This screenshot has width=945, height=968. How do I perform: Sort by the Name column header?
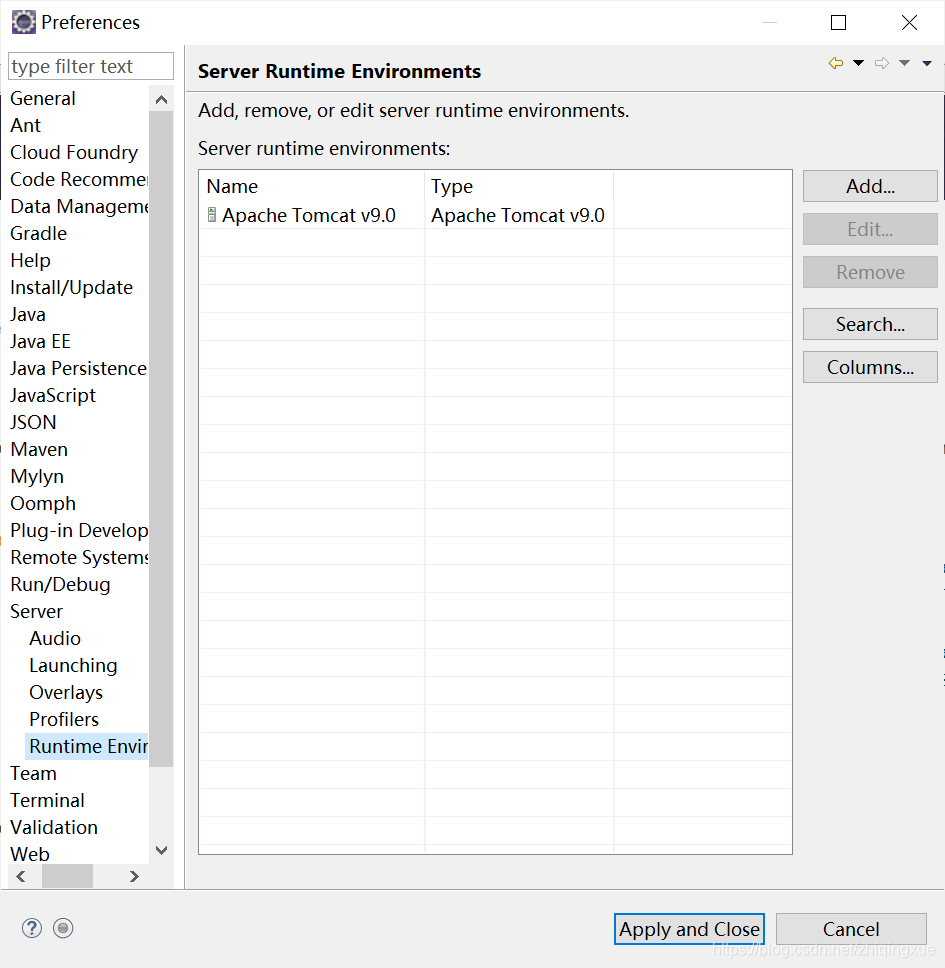[312, 186]
